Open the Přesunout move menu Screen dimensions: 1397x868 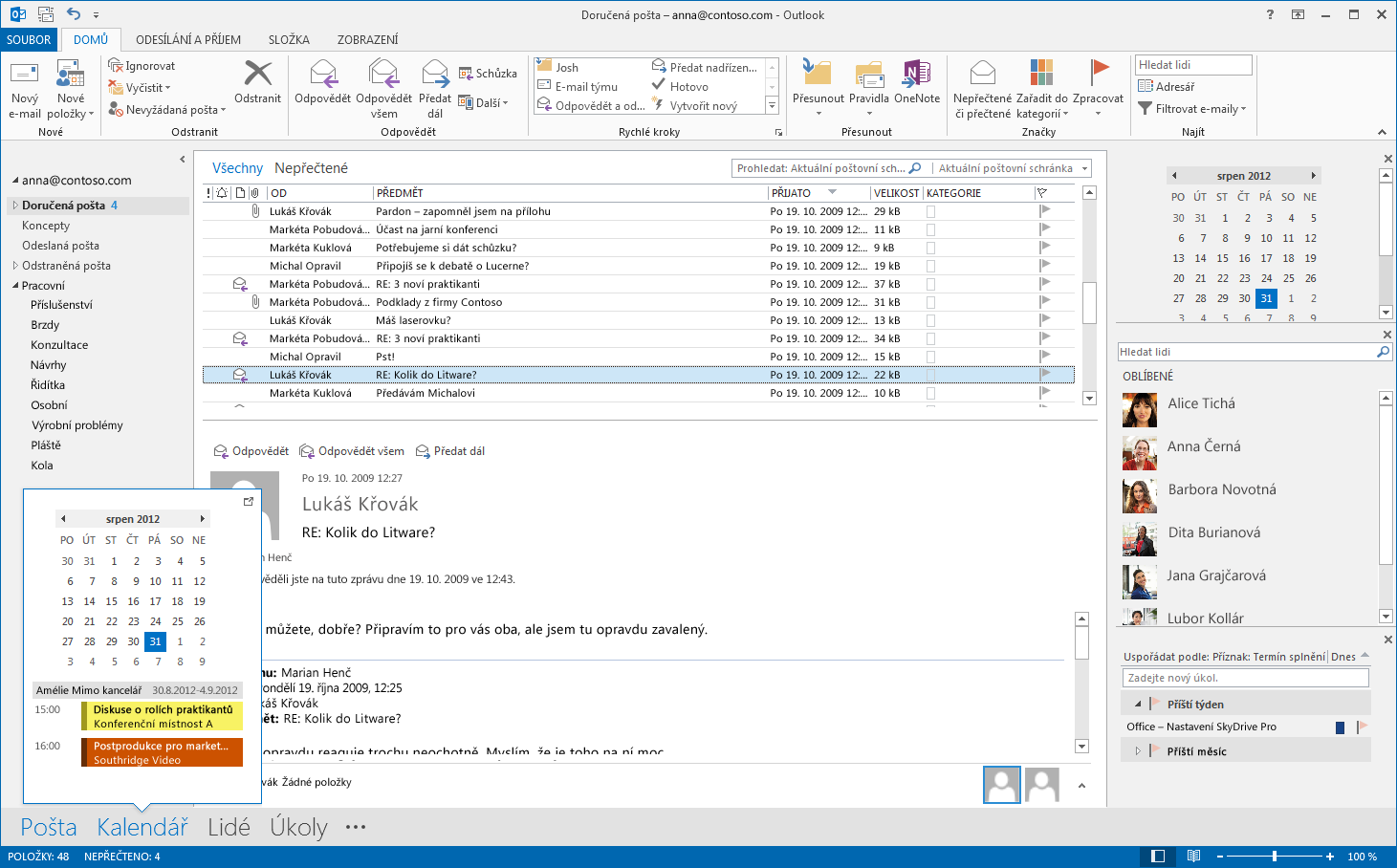(819, 90)
